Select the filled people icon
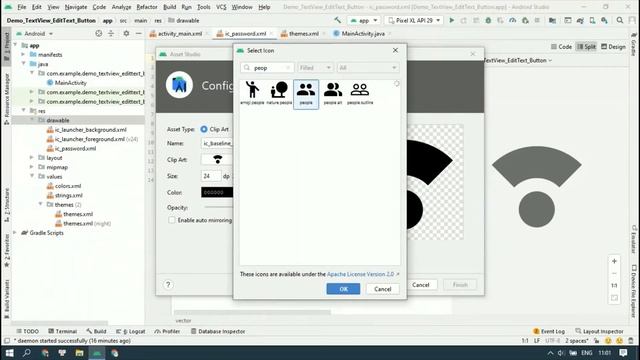This screenshot has height=360, width=640. point(306,94)
